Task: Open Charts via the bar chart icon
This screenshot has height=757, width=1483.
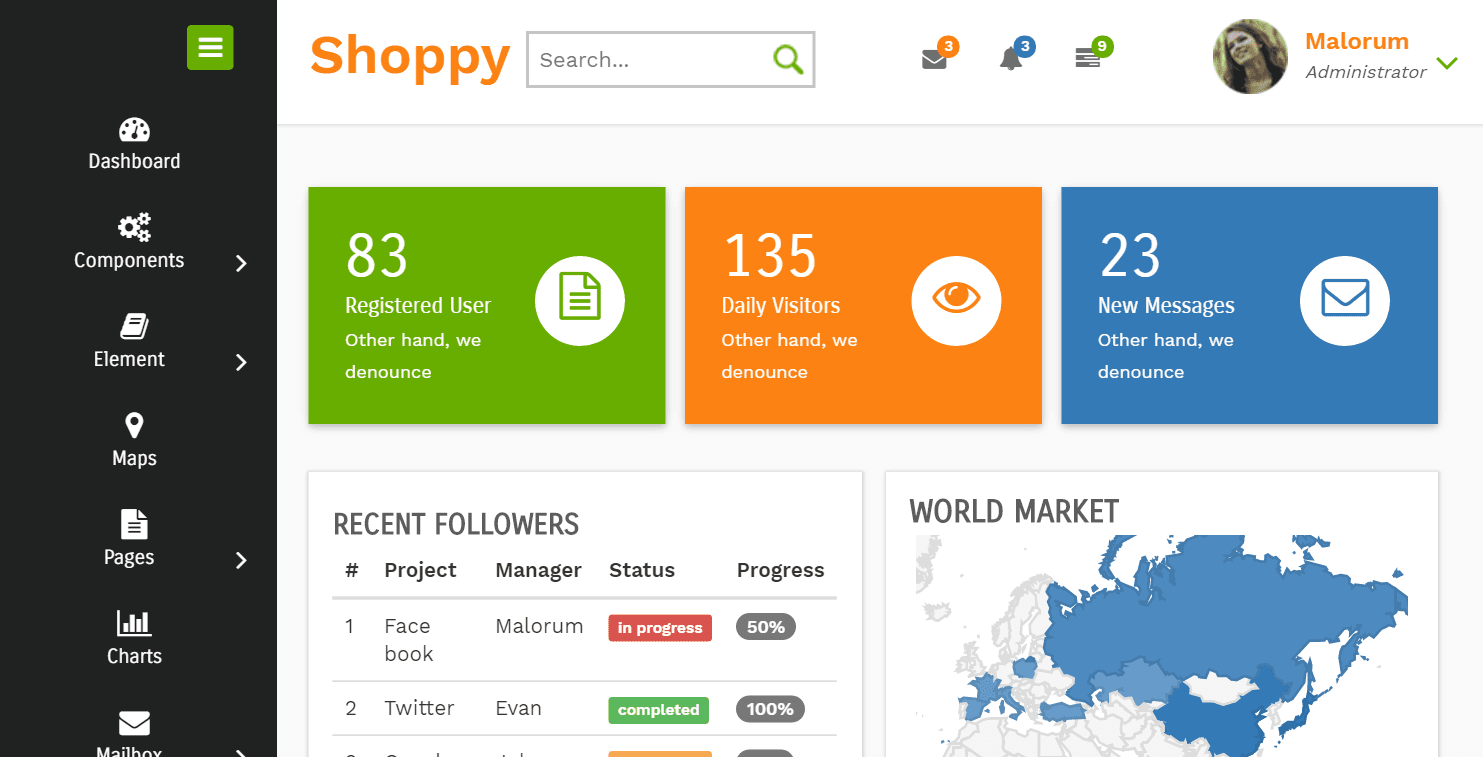Action: click(134, 623)
